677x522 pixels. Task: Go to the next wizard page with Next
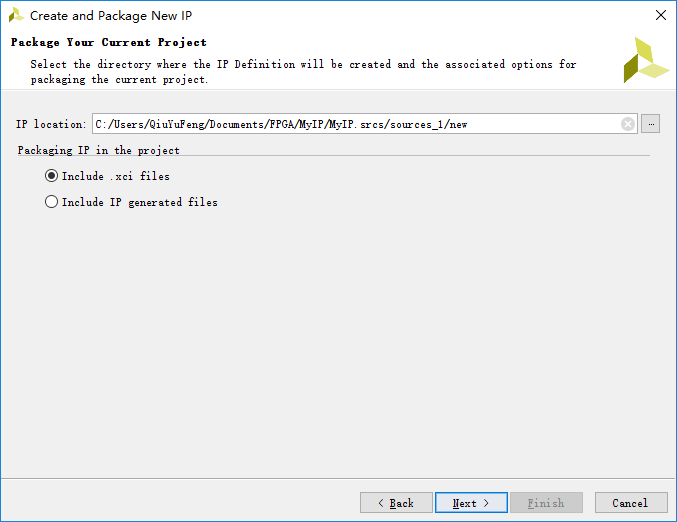[471, 503]
